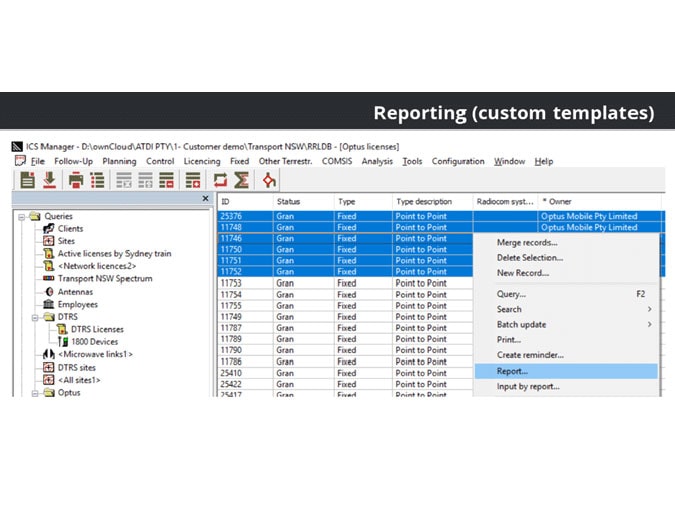Close the left queries panel
Image resolution: width=675 pixels, height=532 pixels.
(x=206, y=199)
